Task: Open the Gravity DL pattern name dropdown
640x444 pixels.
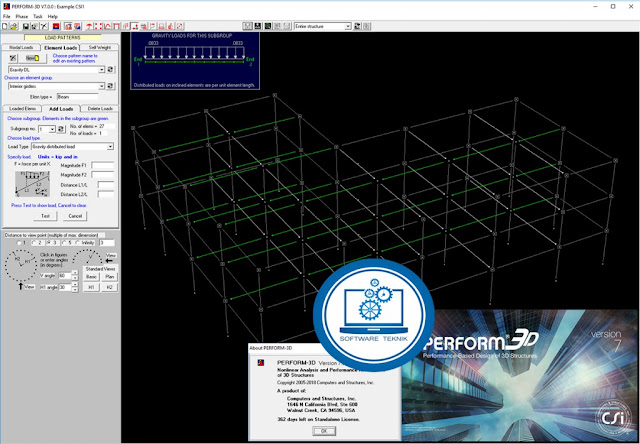Action: coord(102,70)
